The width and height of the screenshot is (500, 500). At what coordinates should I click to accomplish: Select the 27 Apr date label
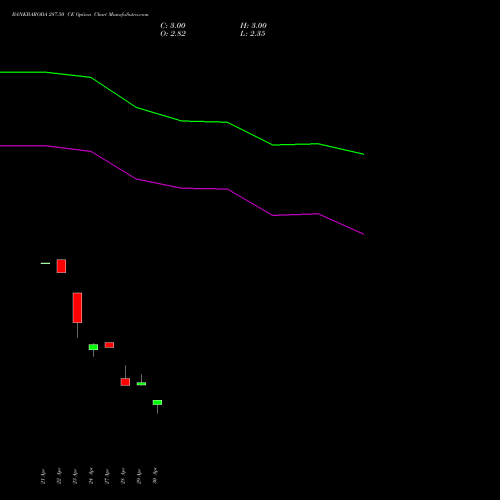coord(107,476)
